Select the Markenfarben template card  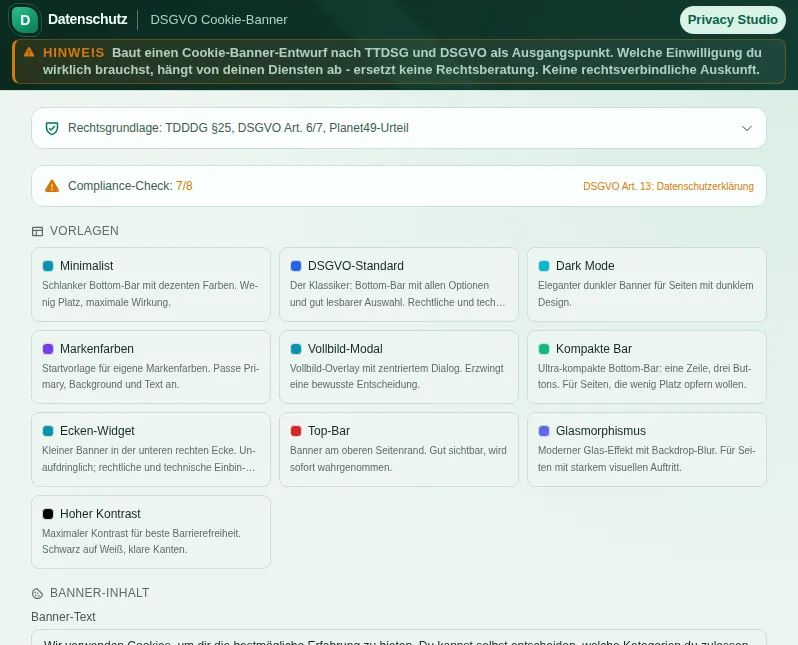tap(151, 367)
